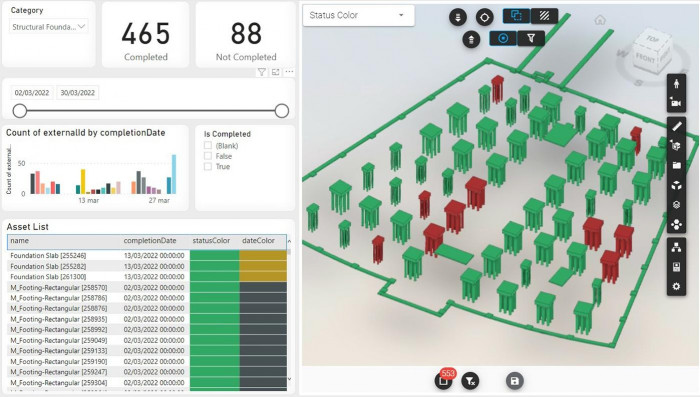This screenshot has height=397, width=700.
Task: Click the home view icon
Action: coord(600,20)
